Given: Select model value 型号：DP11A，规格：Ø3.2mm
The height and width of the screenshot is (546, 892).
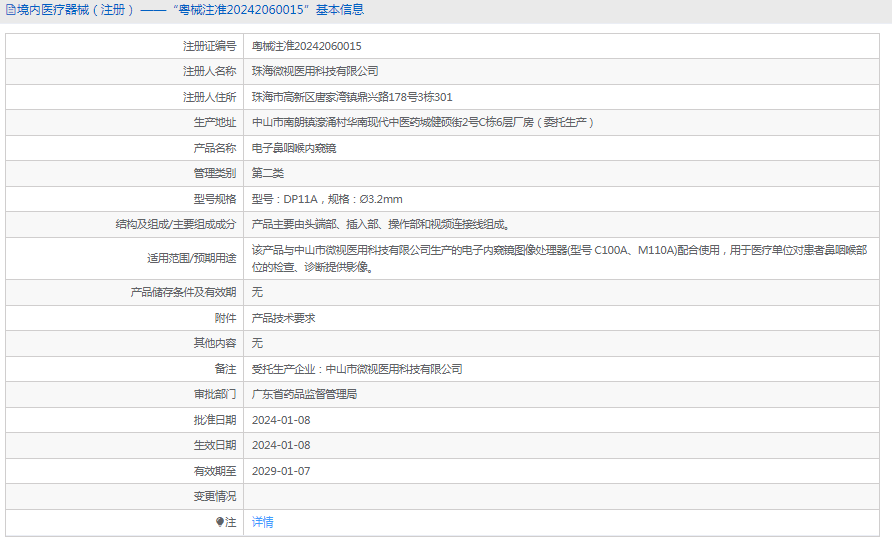Looking at the screenshot, I should [327, 200].
